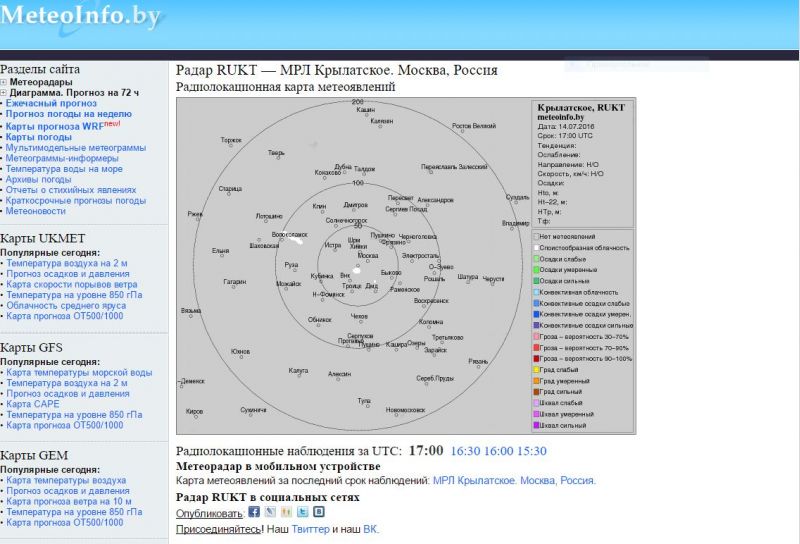Image resolution: width=800 pixels, height=544 pixels.
Task: Open Отчеты о стихийных явлениях
Action: pos(71,190)
